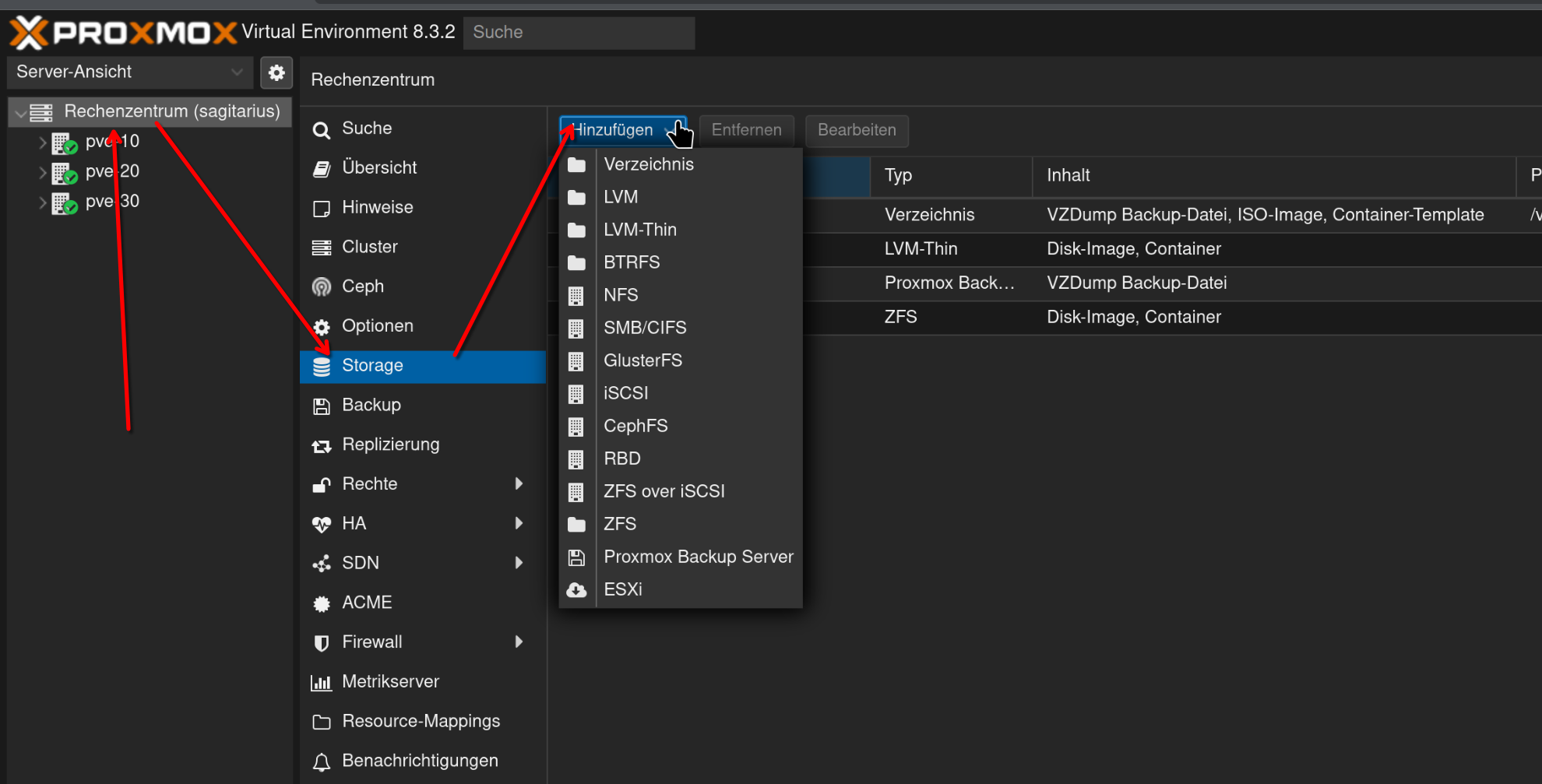Expand the pve-10 node arrow
Viewport: 1542px width, 784px height.
pos(43,142)
